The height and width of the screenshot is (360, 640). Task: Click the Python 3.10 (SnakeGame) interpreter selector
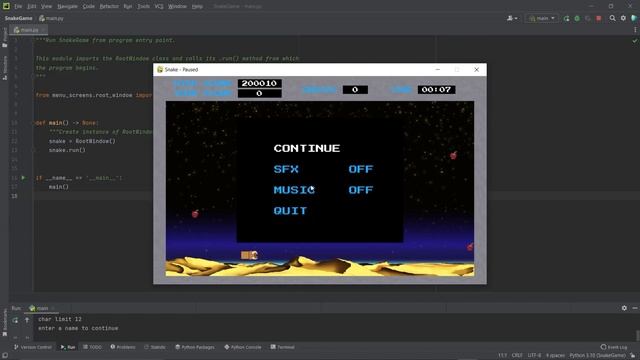click(597, 356)
